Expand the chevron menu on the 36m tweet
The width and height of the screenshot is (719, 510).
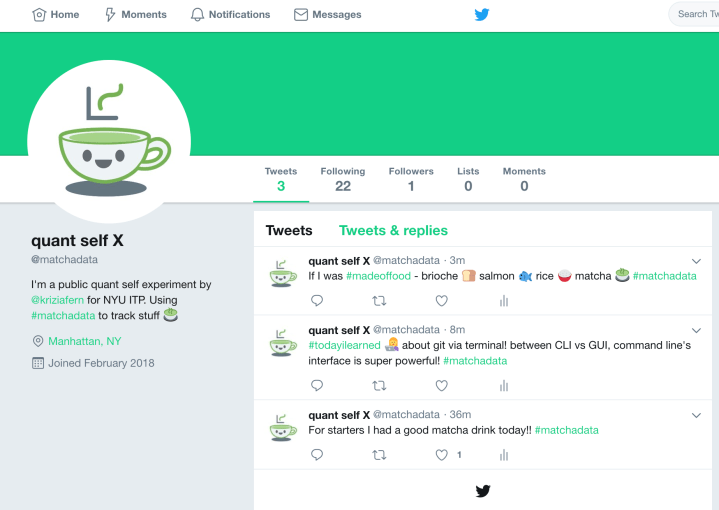click(696, 416)
